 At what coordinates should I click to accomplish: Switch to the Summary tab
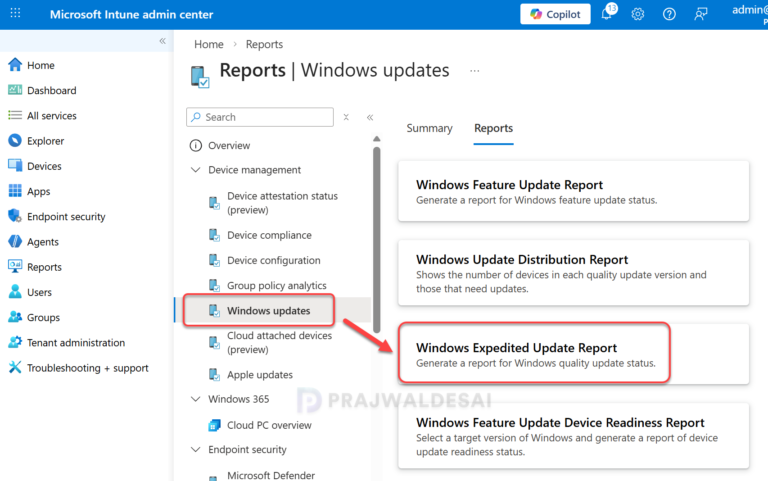(429, 128)
